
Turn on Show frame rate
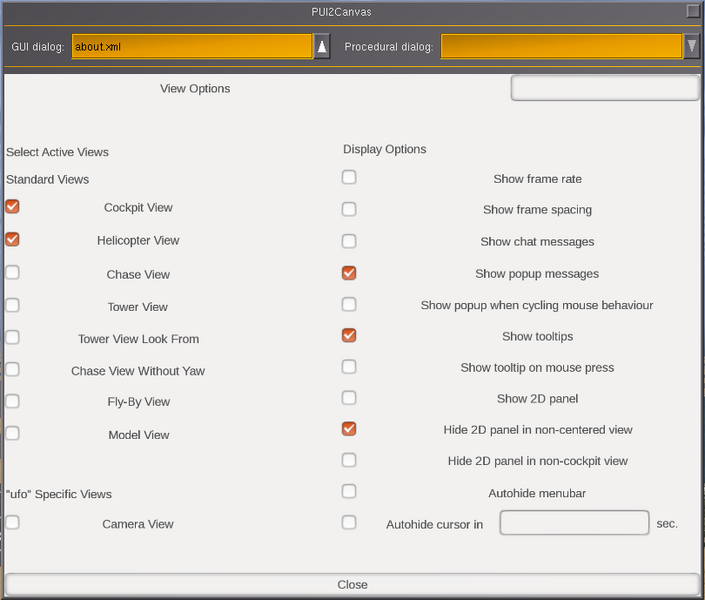[349, 177]
